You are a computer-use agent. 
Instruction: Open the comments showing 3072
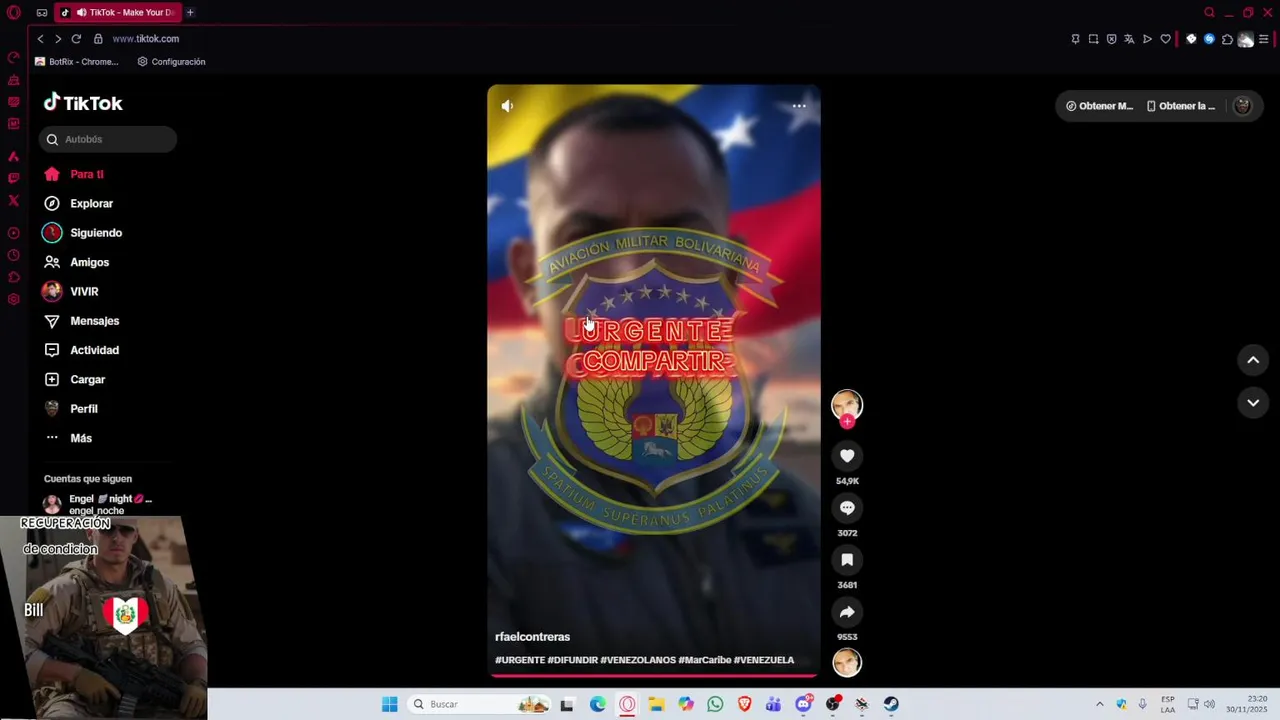pos(847,508)
